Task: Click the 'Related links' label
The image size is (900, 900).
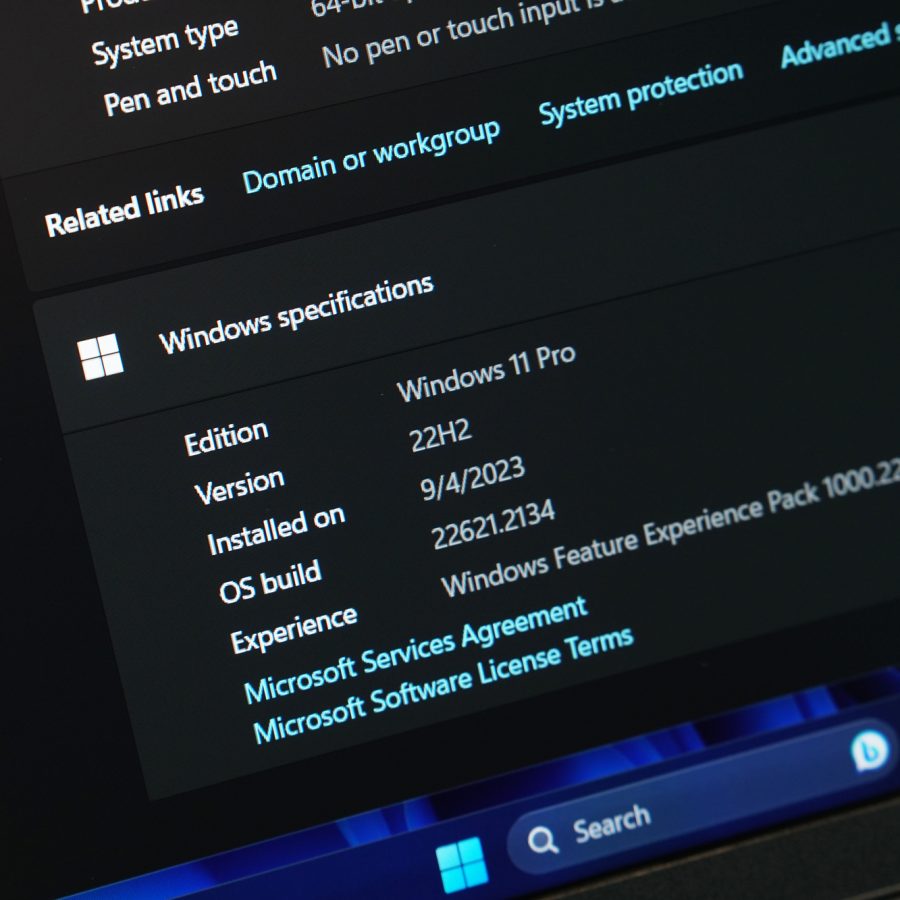Action: tap(125, 210)
